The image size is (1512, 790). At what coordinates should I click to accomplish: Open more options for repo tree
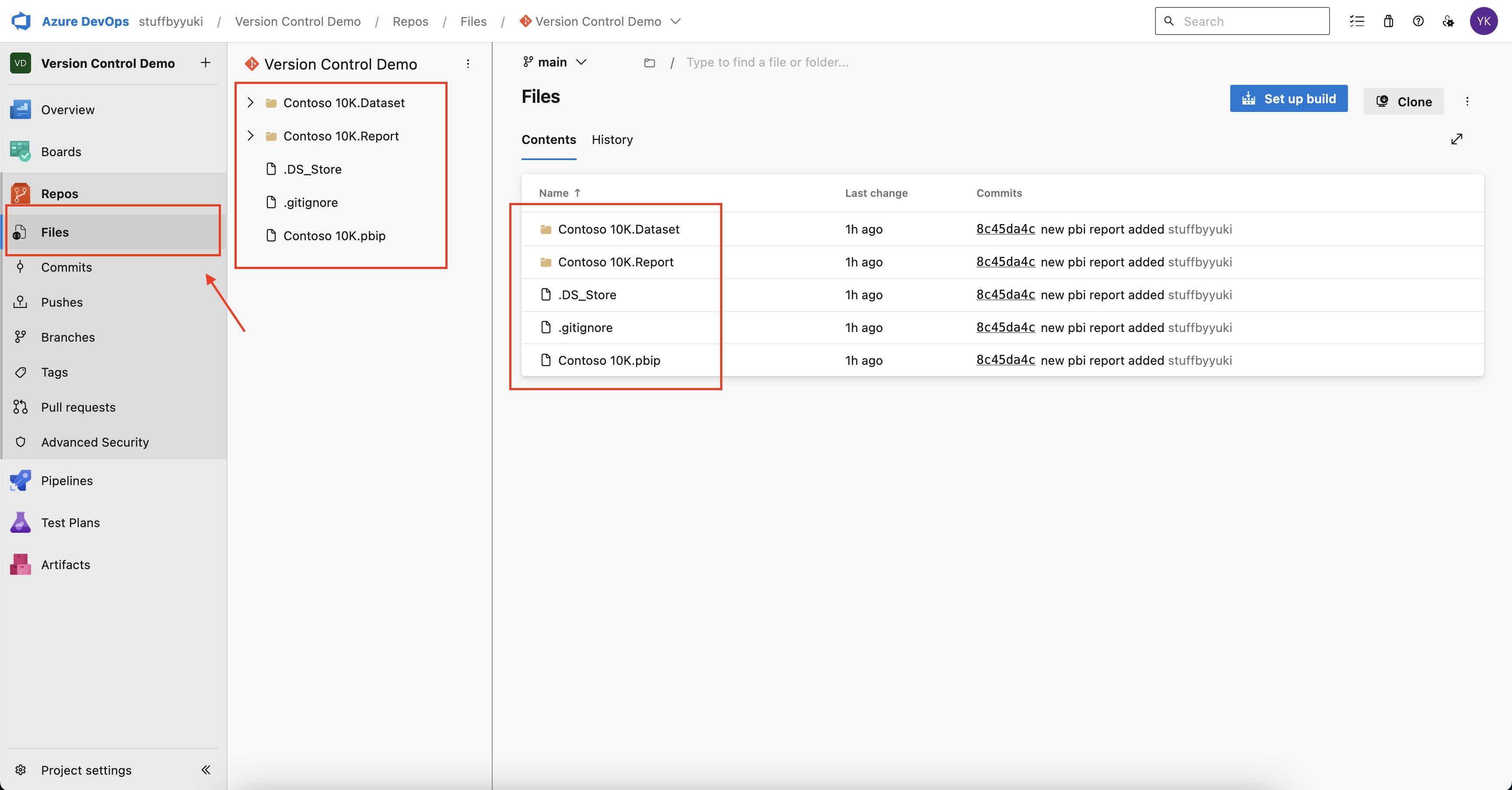pyautogui.click(x=468, y=63)
